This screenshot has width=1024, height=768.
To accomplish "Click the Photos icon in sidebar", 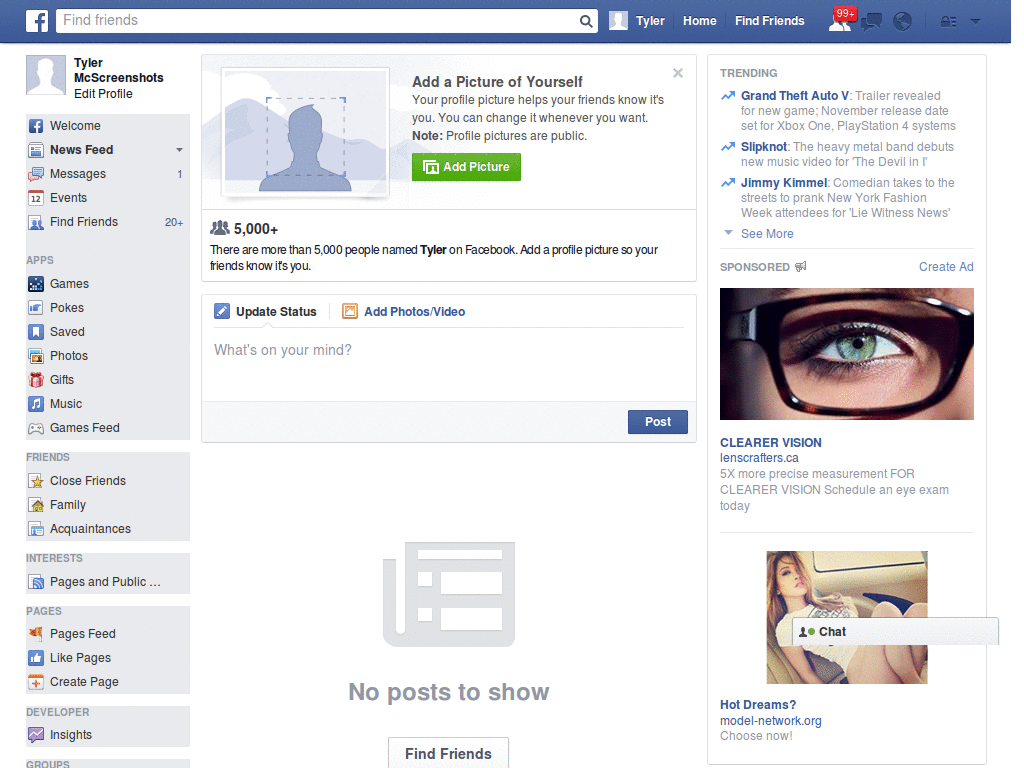I will 36,356.
